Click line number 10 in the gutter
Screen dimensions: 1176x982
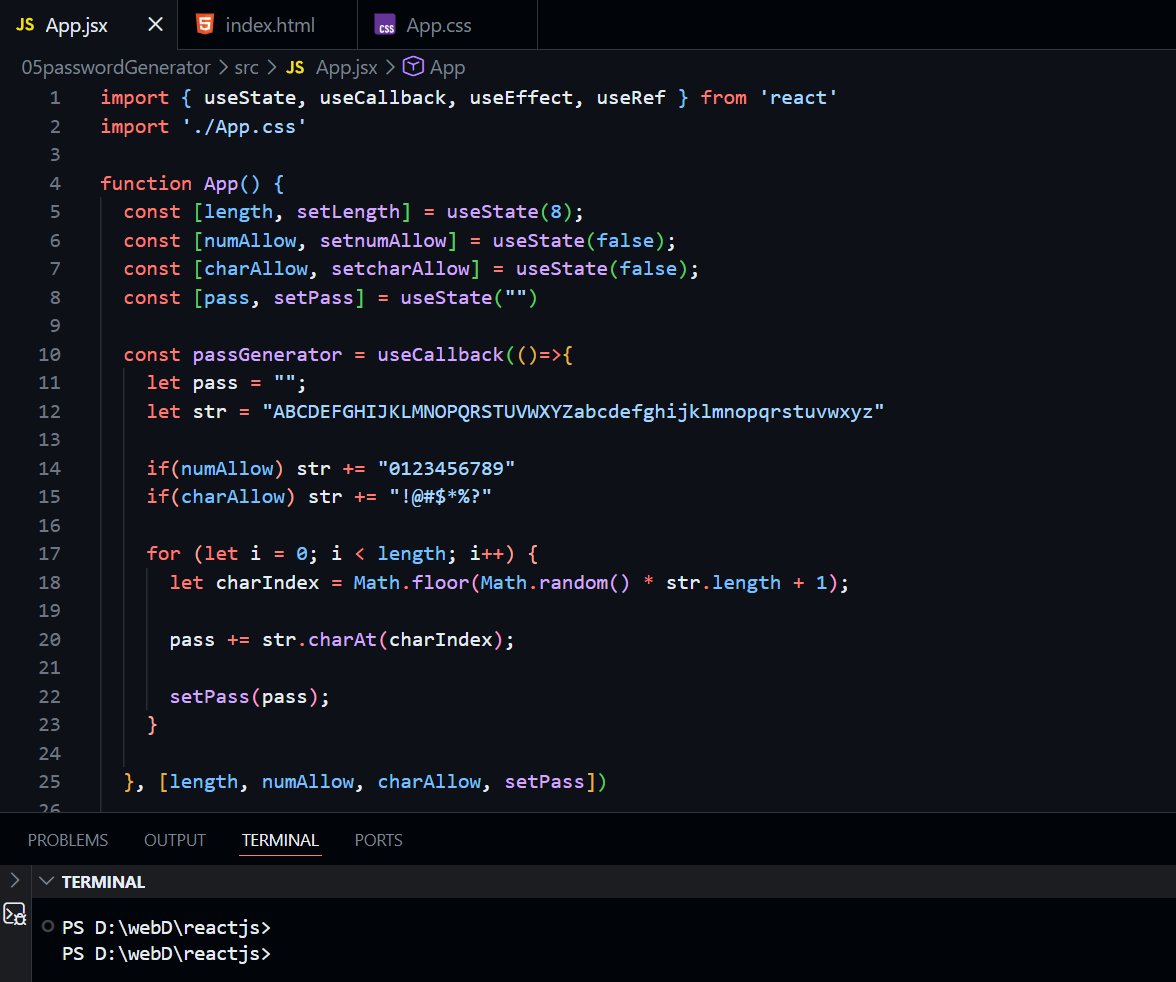50,355
